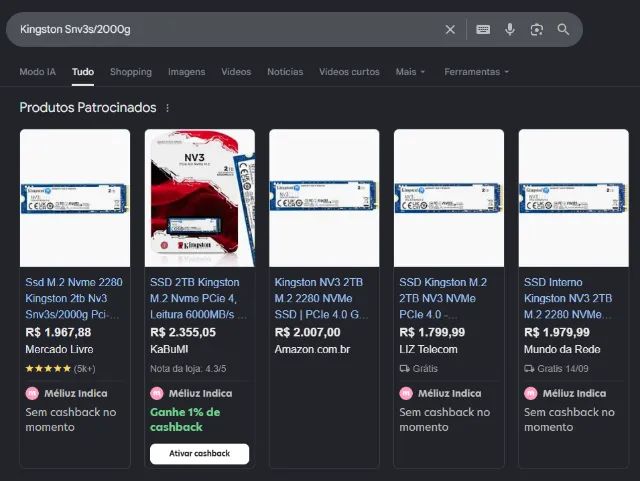Expand the Ferramentas dropdown
This screenshot has height=481, width=640.
click(x=476, y=72)
